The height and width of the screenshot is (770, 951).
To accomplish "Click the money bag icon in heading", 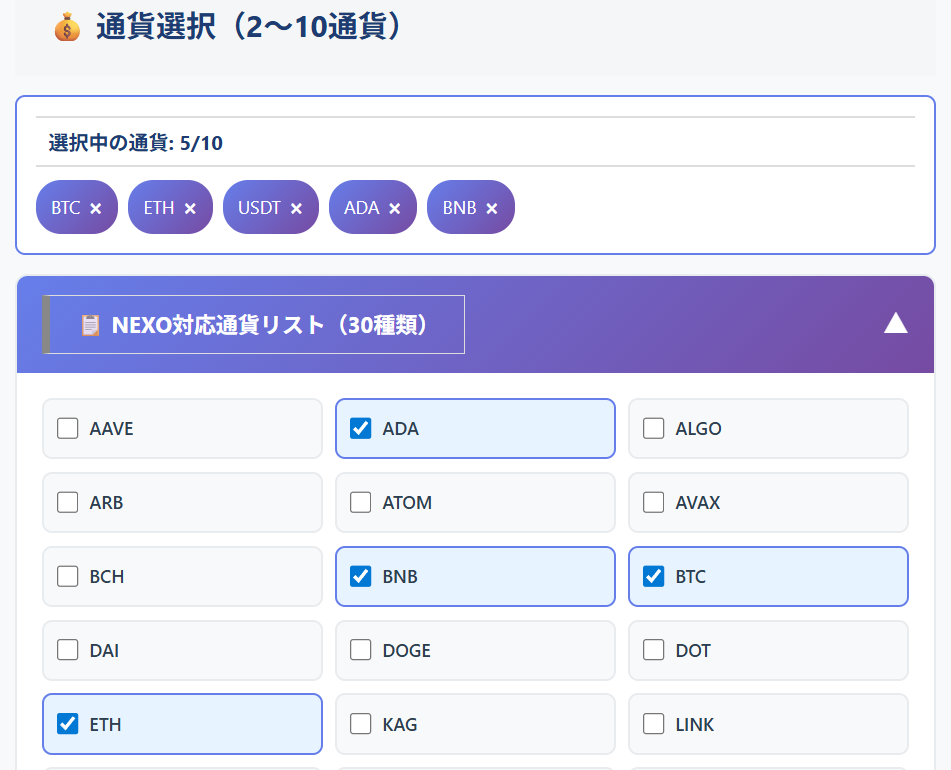I will tap(67, 28).
